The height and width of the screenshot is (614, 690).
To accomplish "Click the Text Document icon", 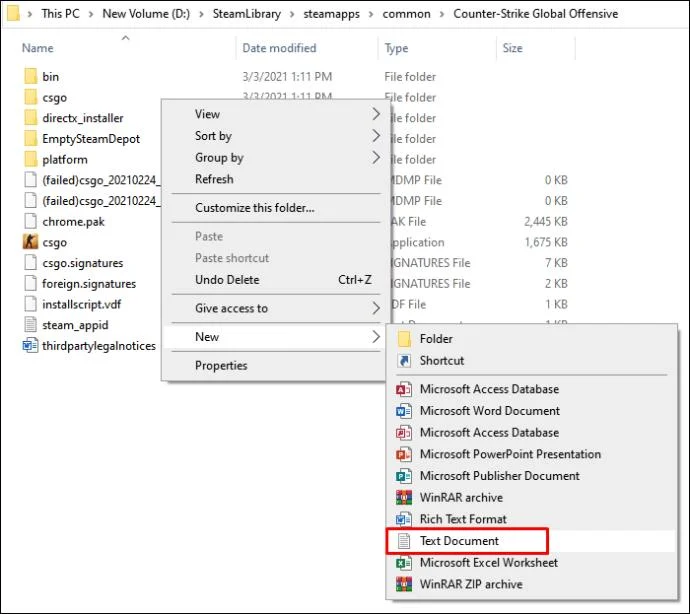I will [404, 540].
